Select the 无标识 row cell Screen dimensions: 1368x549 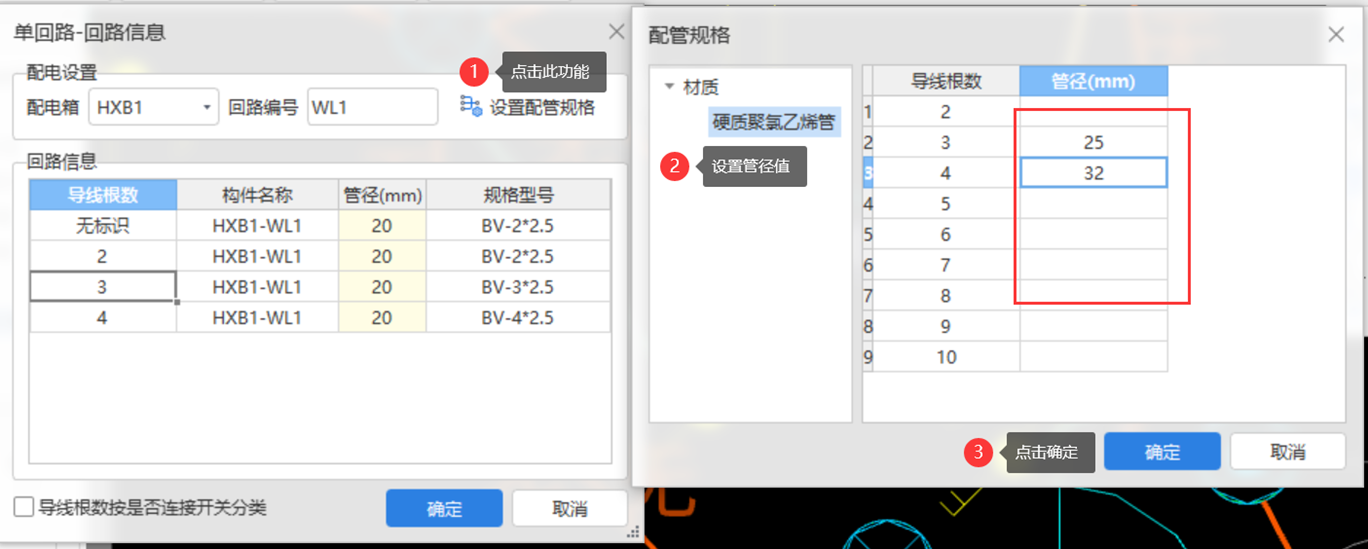(103, 226)
